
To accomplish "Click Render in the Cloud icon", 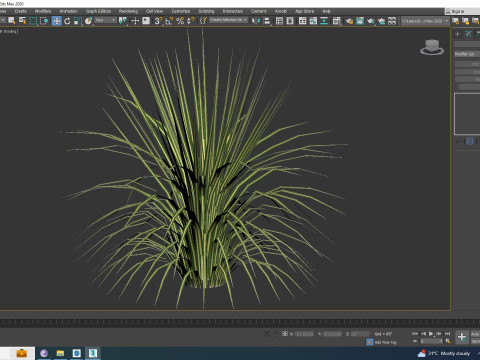I will (381, 21).
